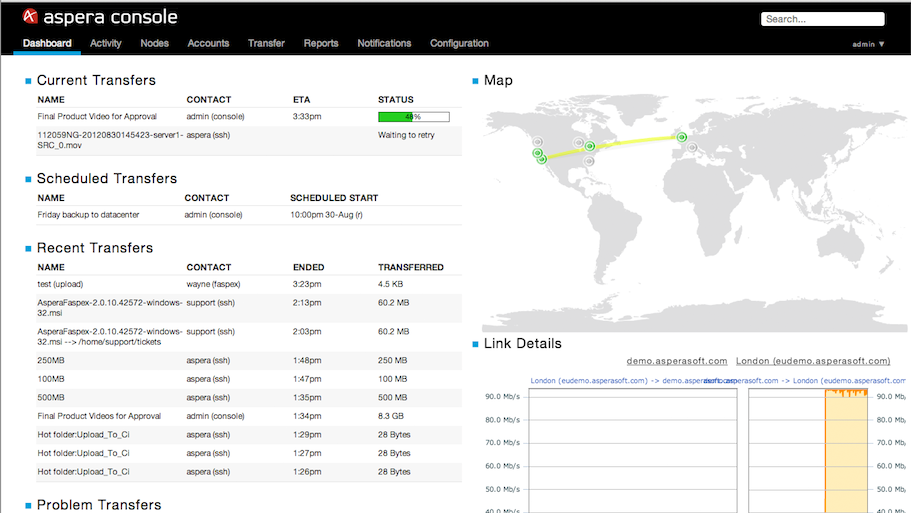
Task: Open London (eudemo.asperasoft.com) link
Action: click(812, 361)
